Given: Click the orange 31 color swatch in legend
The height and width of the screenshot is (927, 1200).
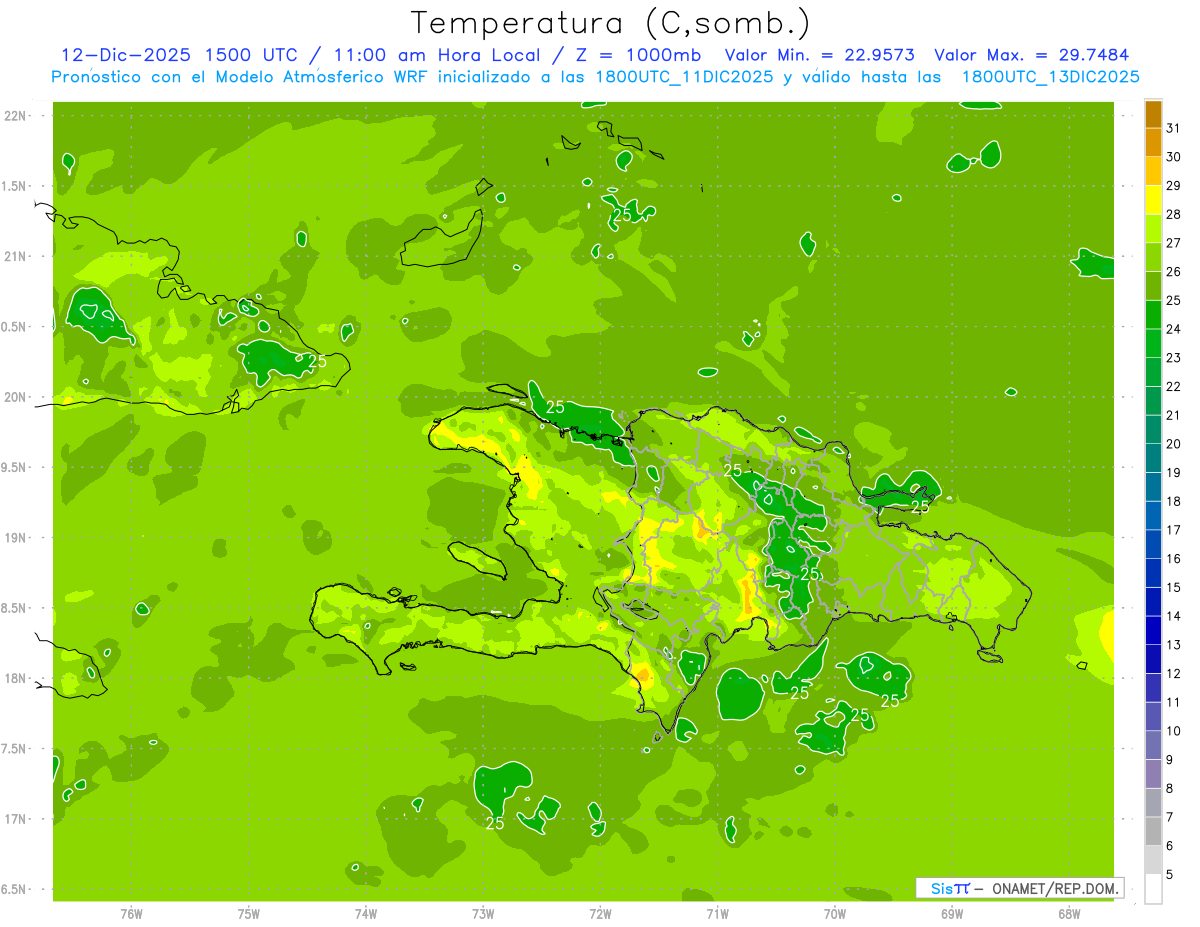Looking at the screenshot, I should click(x=1153, y=115).
